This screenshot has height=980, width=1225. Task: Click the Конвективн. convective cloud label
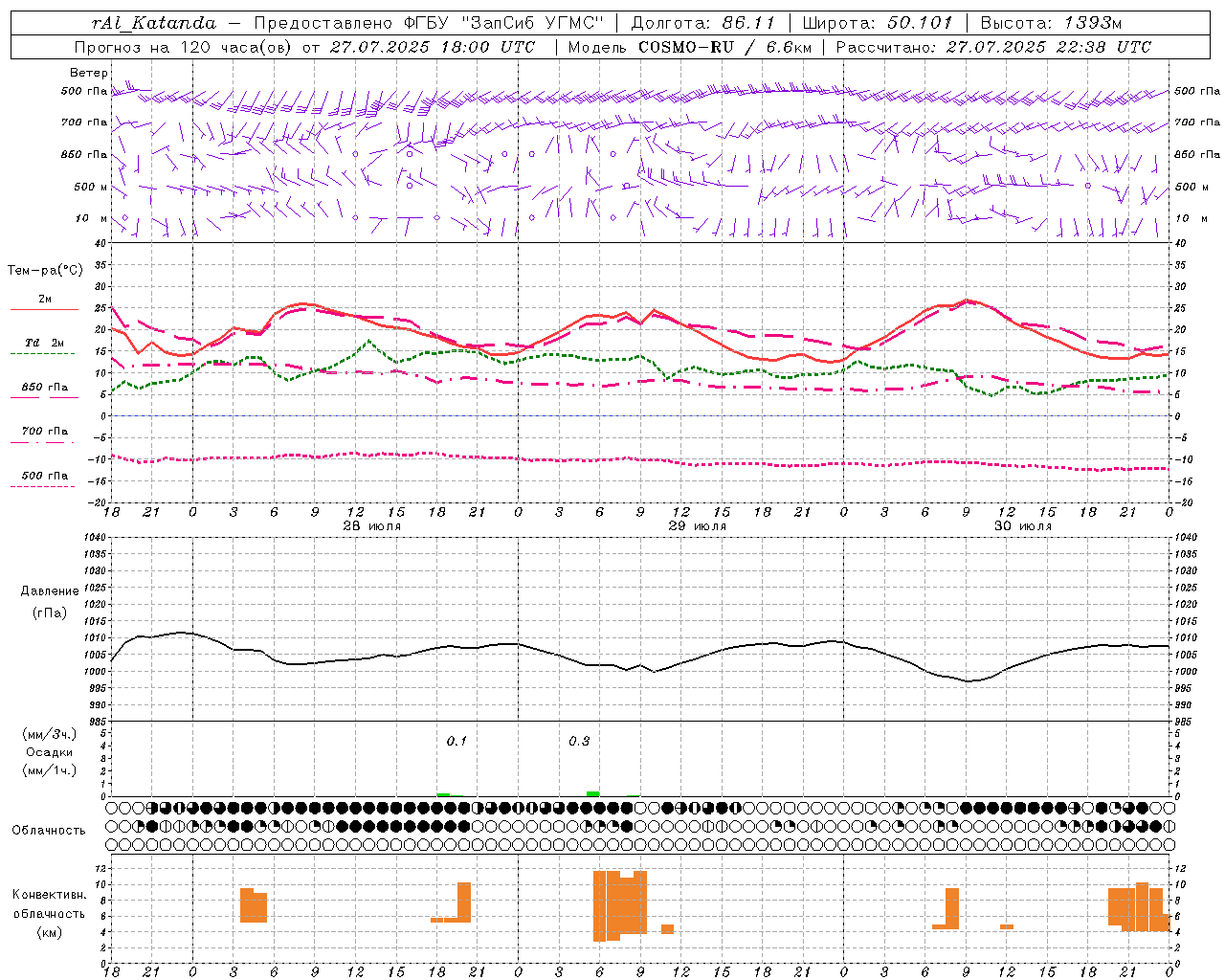pos(50,895)
